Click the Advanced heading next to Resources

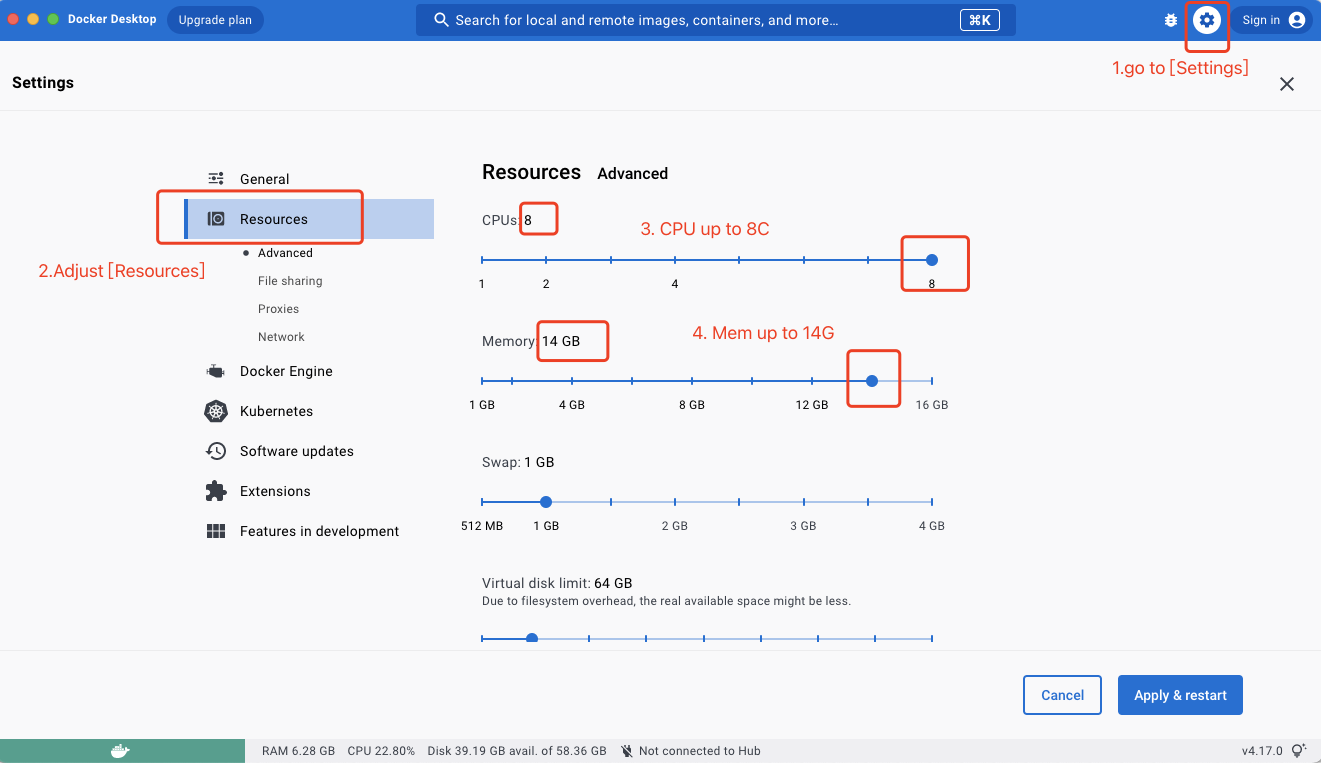[x=632, y=174]
